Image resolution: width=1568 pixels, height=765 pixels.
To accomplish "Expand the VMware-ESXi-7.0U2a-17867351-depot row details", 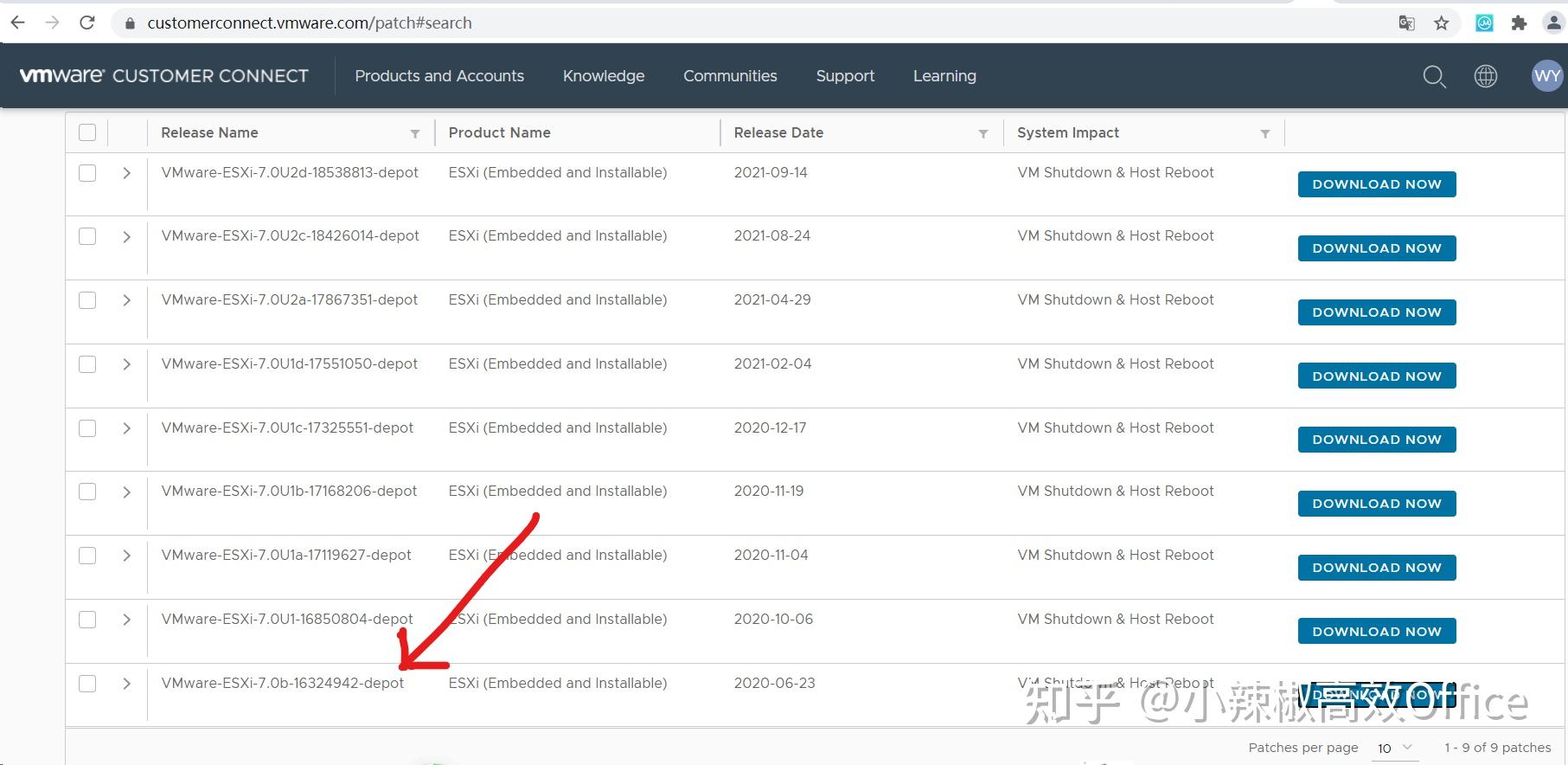I will 126,300.
